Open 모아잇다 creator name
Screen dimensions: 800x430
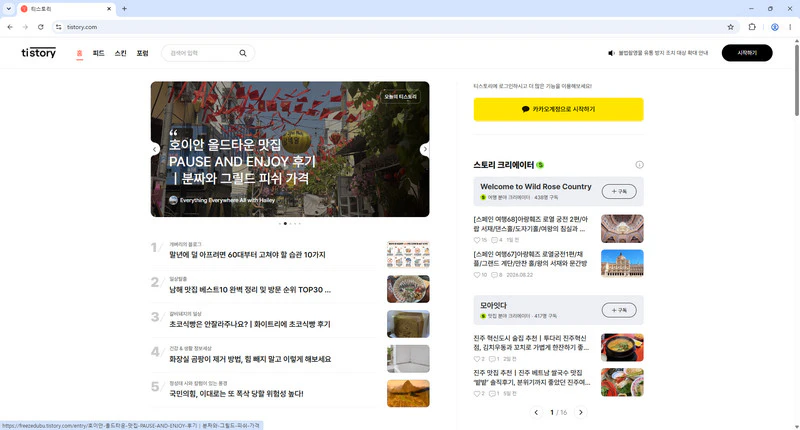point(493,306)
